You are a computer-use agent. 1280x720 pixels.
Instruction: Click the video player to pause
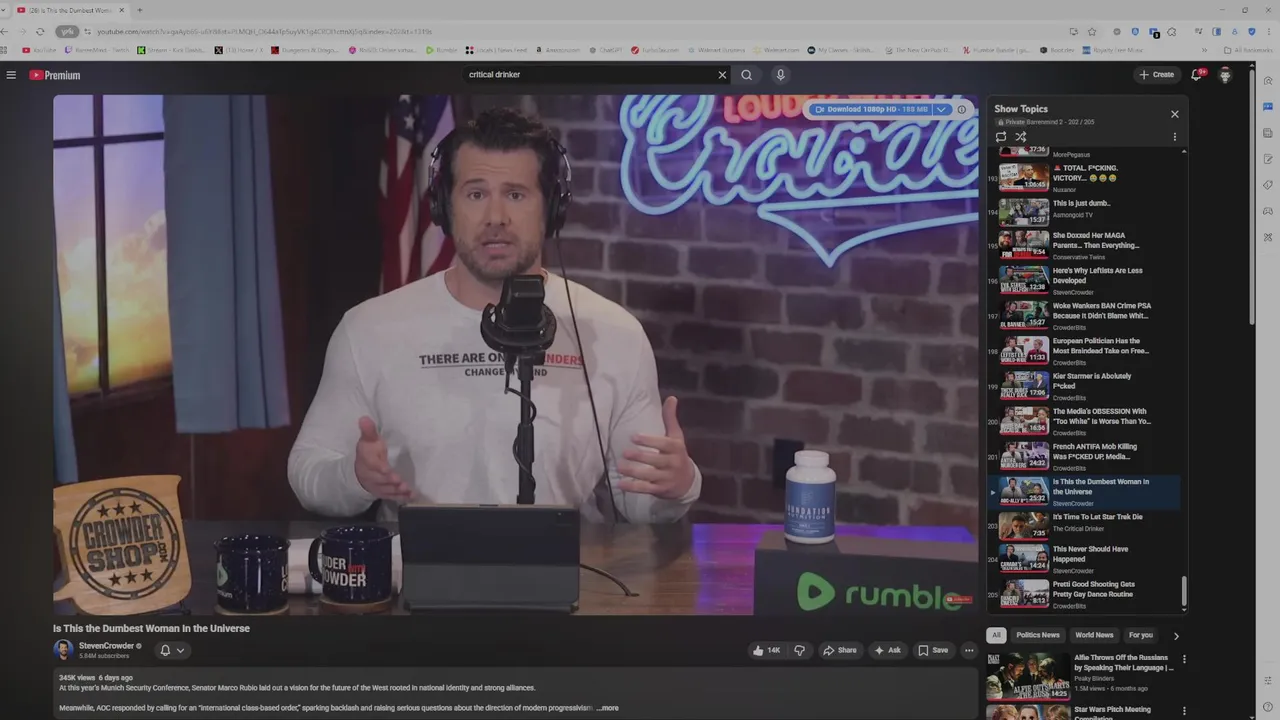point(516,355)
